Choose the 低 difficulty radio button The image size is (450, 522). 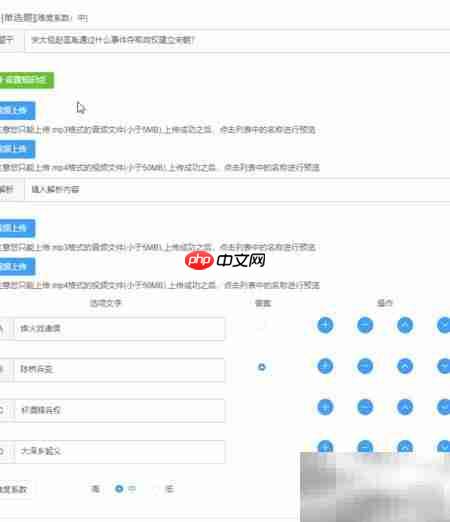[x=156, y=489]
